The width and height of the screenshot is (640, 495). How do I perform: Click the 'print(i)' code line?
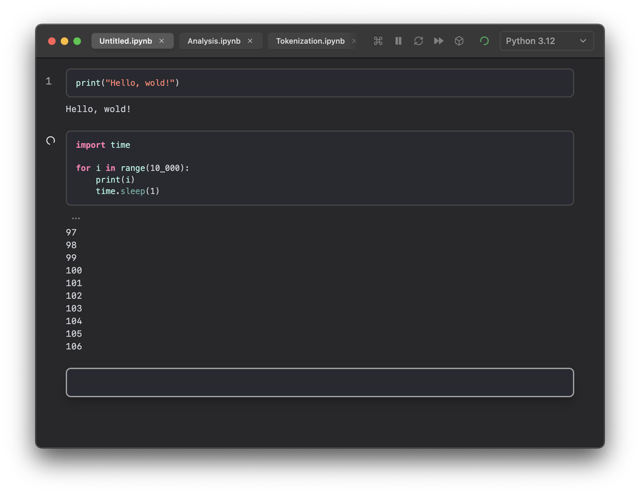pos(115,180)
